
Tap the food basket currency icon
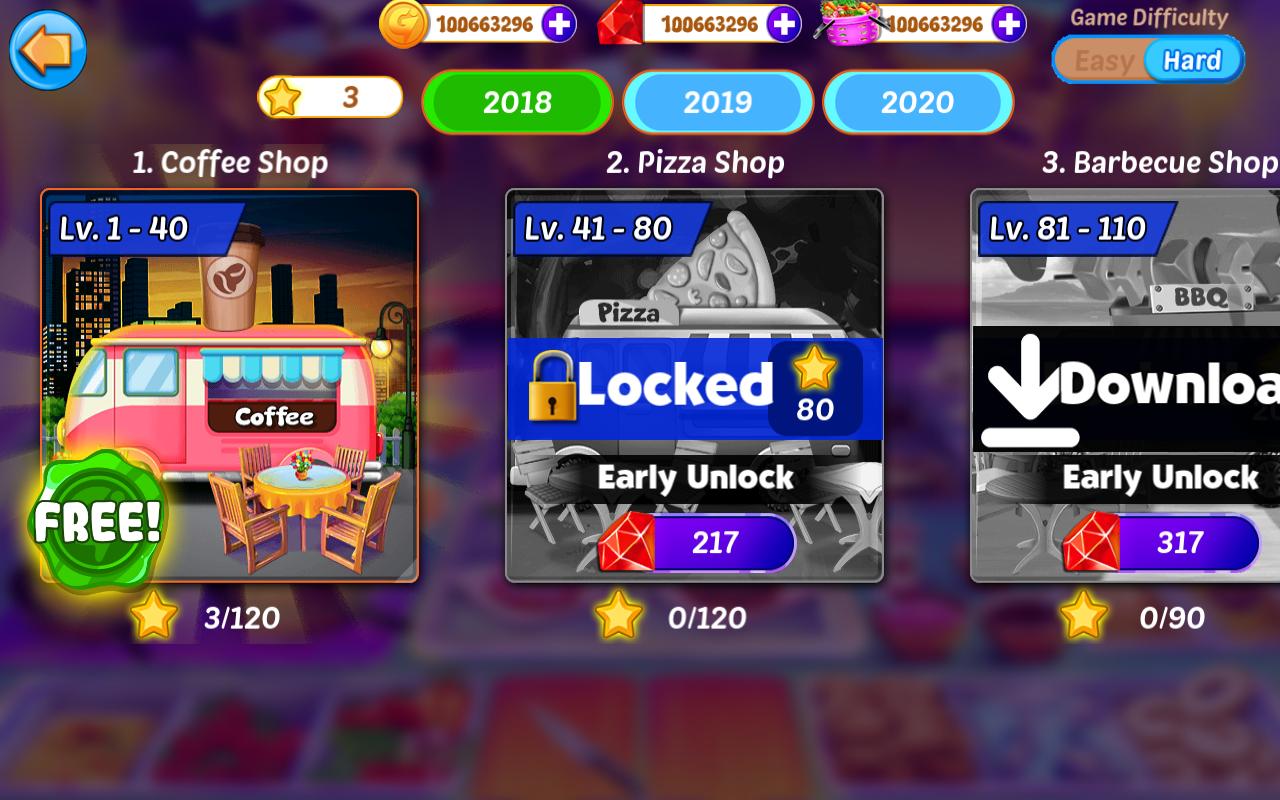(850, 24)
